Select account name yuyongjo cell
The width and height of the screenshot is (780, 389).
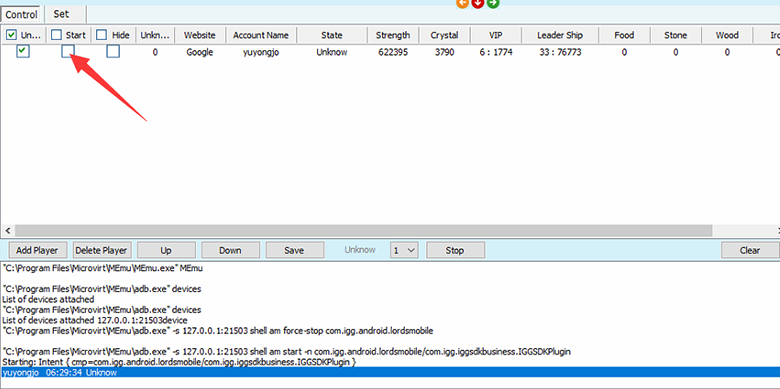pyautogui.click(x=261, y=52)
